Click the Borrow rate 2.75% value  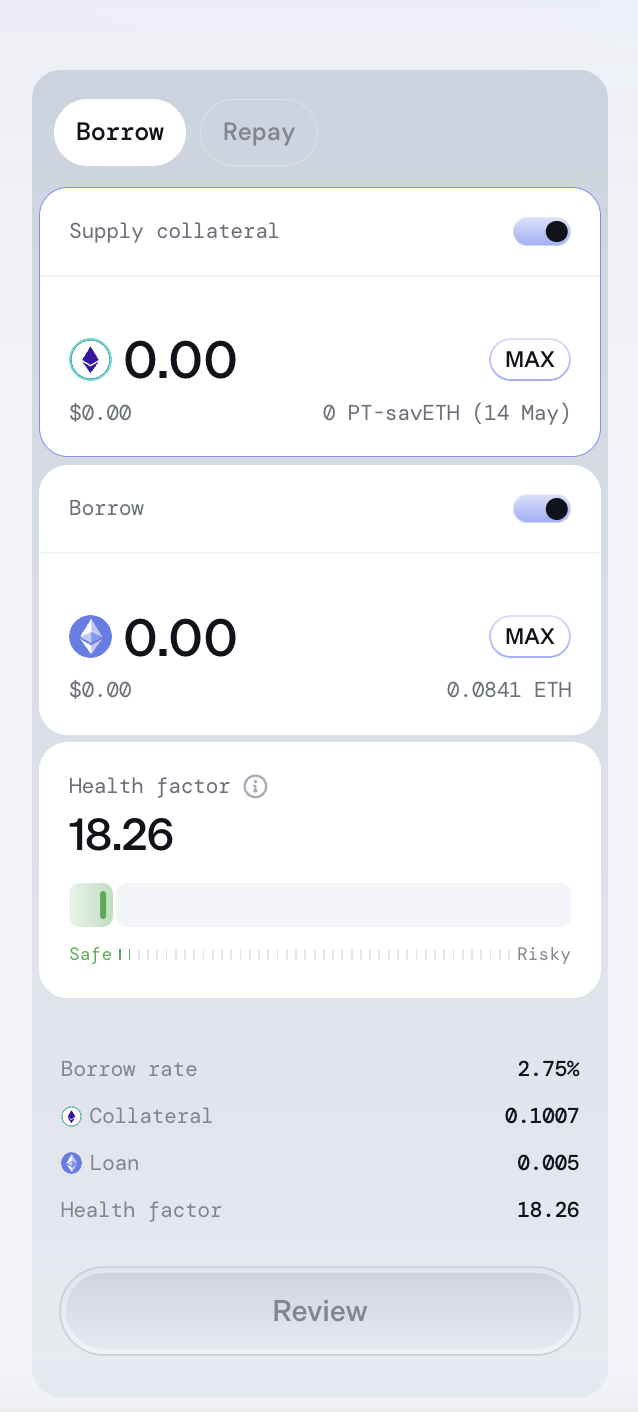[548, 1069]
